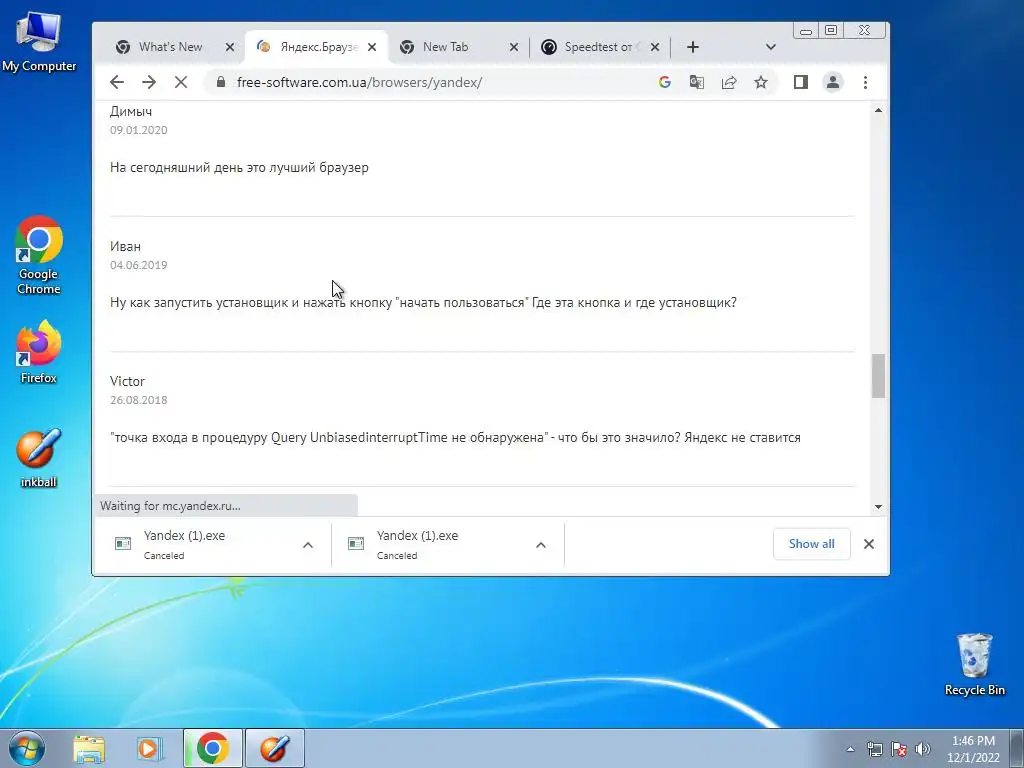Select the commenter name Victor
This screenshot has height=768, width=1024.
coord(127,381)
